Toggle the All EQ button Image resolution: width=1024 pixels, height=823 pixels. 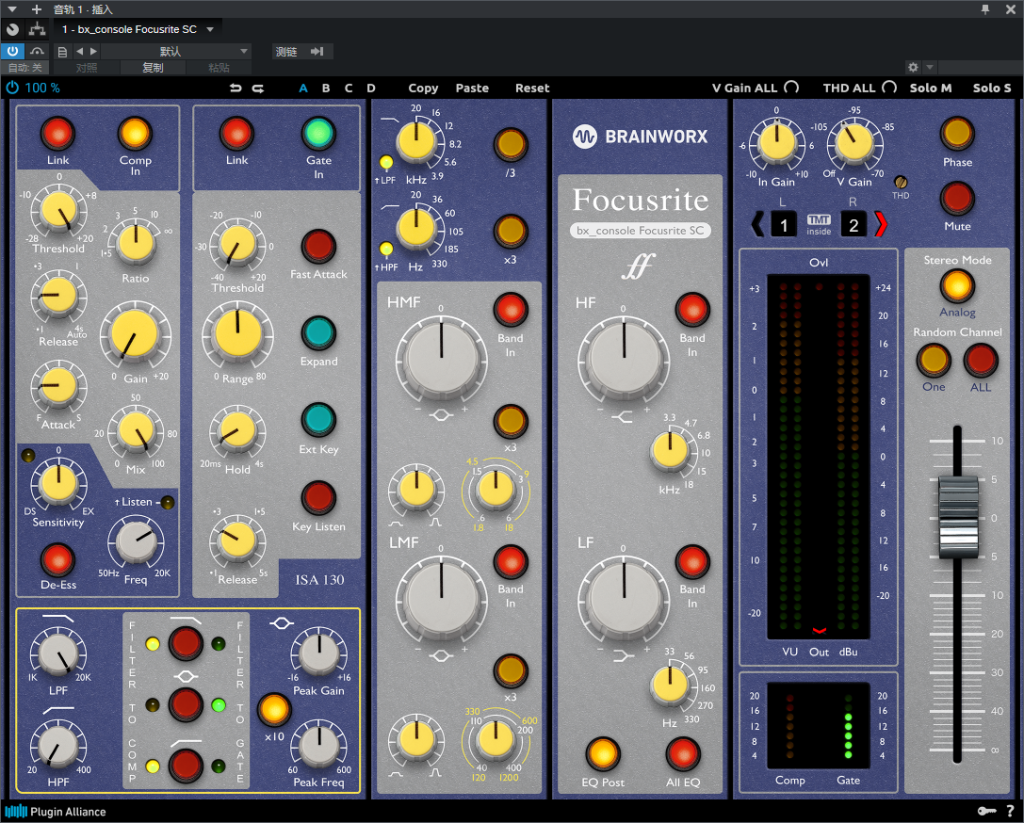click(x=682, y=754)
